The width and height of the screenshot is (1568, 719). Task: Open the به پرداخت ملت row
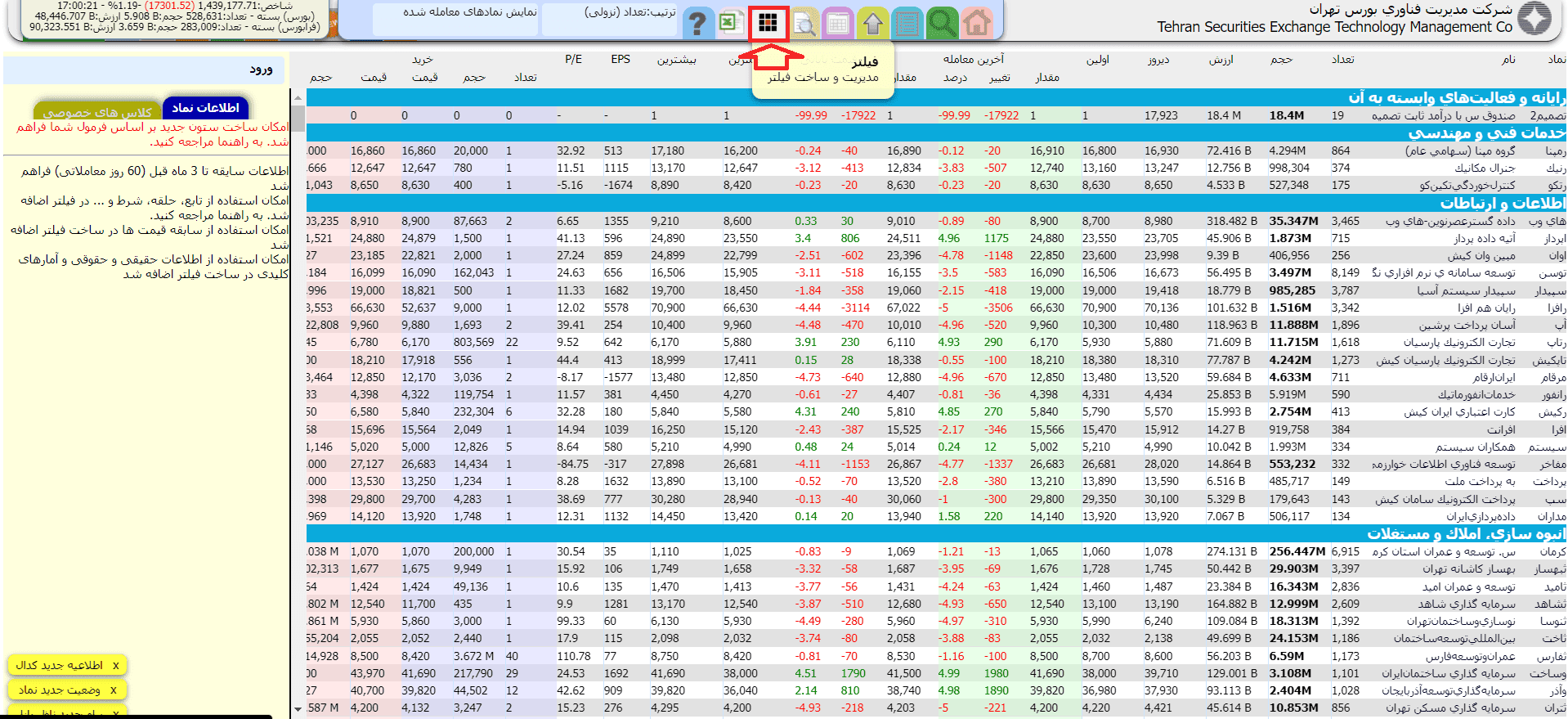(936, 481)
